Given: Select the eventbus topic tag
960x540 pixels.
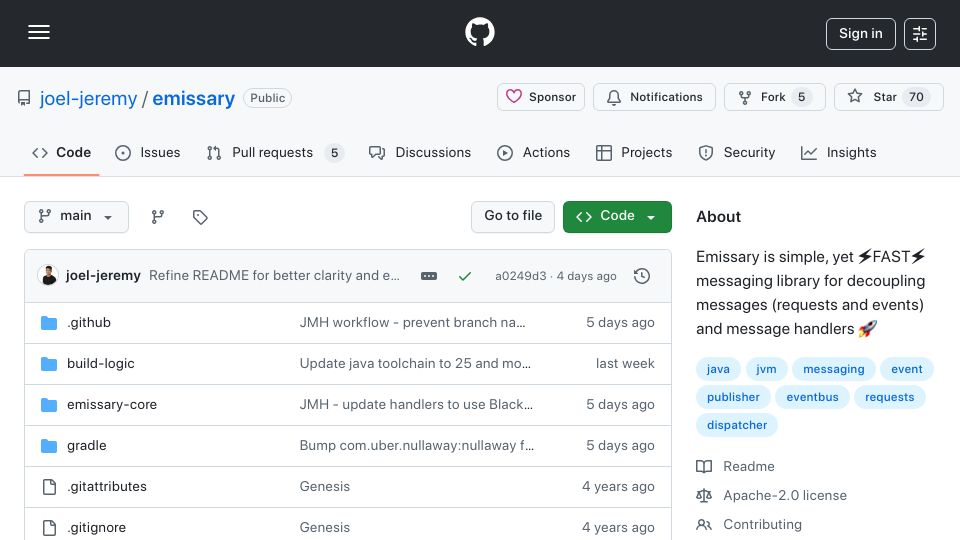Looking at the screenshot, I should [x=812, y=397].
